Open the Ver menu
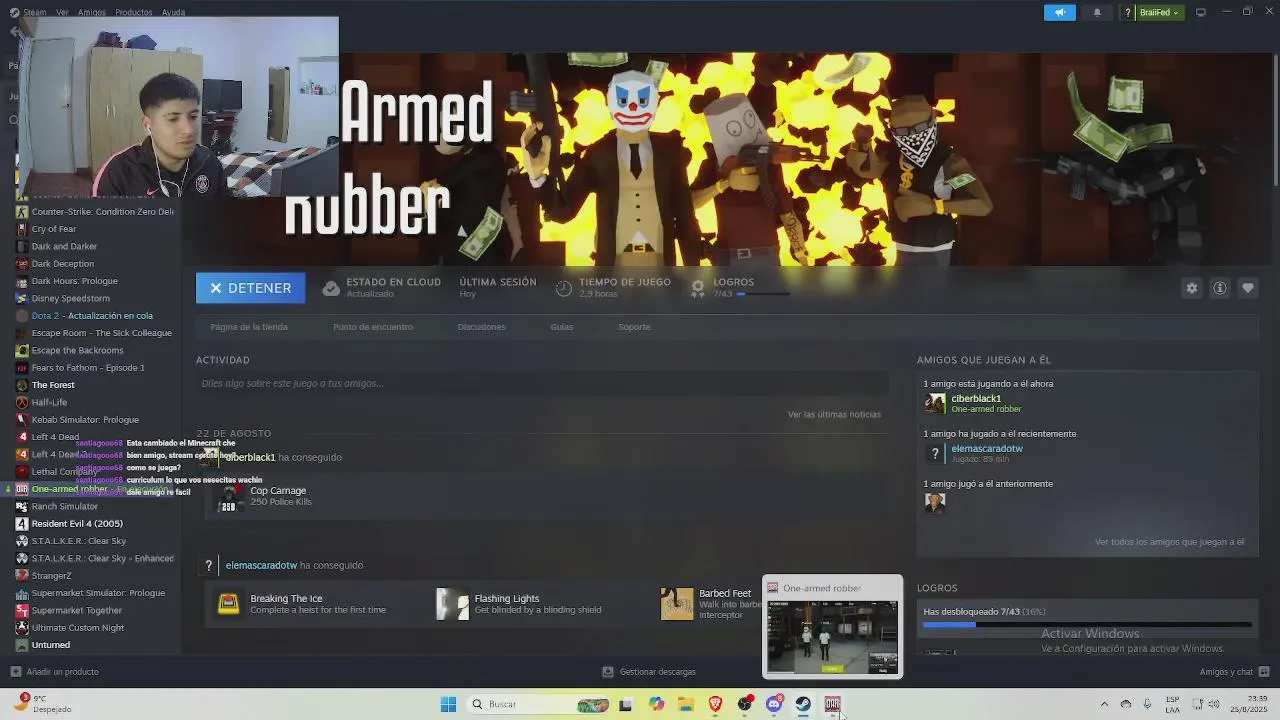 point(62,12)
